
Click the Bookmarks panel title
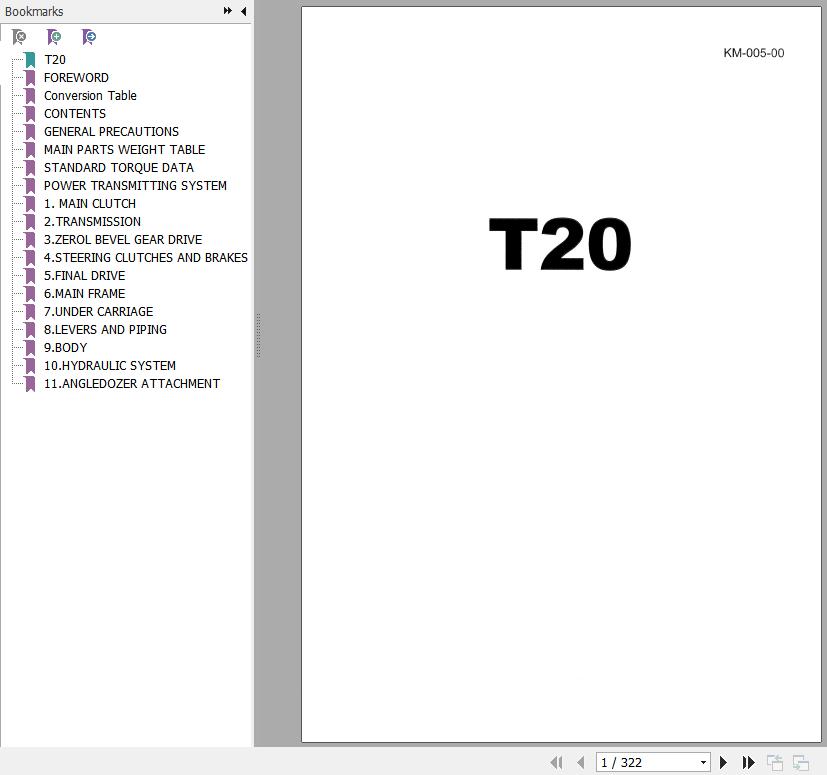pos(34,11)
